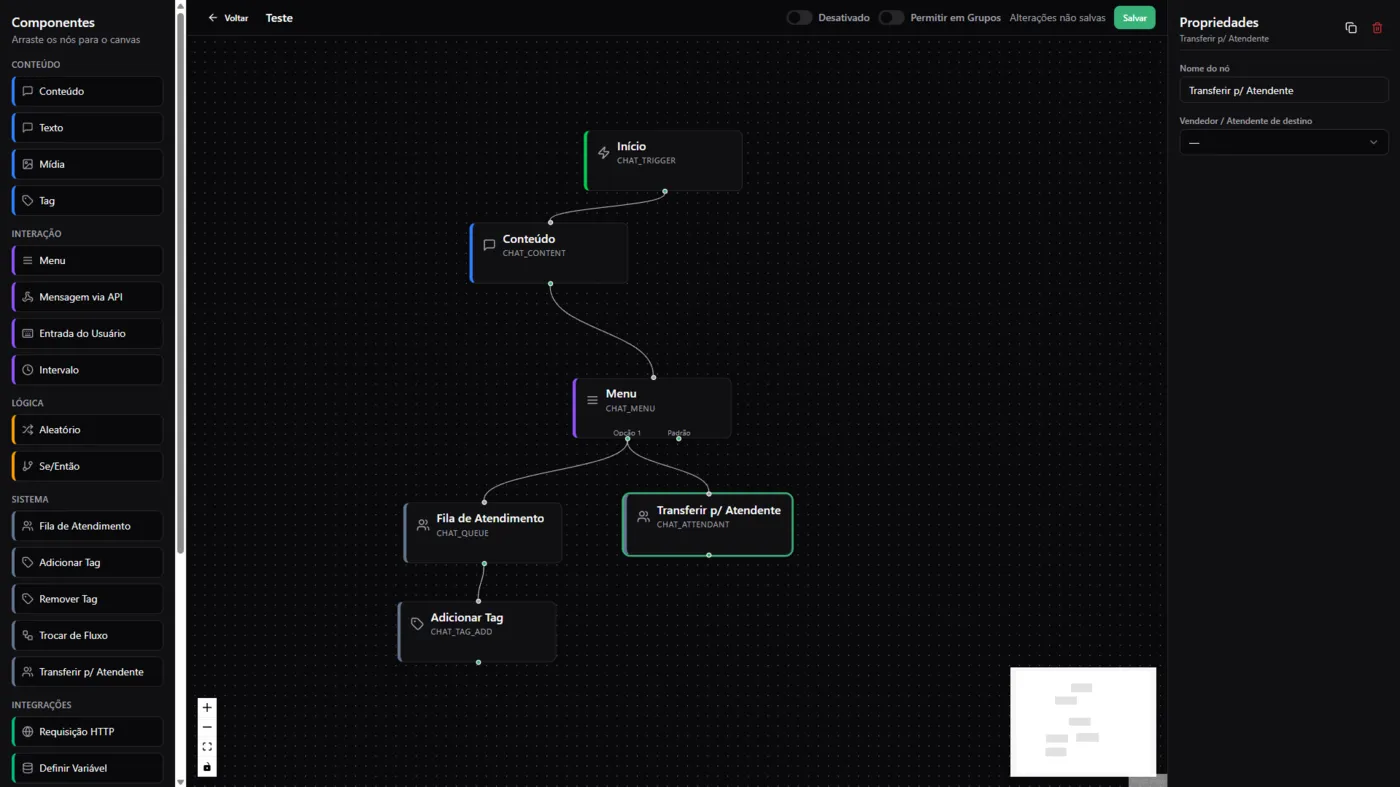Screen dimensions: 1400x787
Task: Select the Menu node on the canvas
Action: coord(652,408)
